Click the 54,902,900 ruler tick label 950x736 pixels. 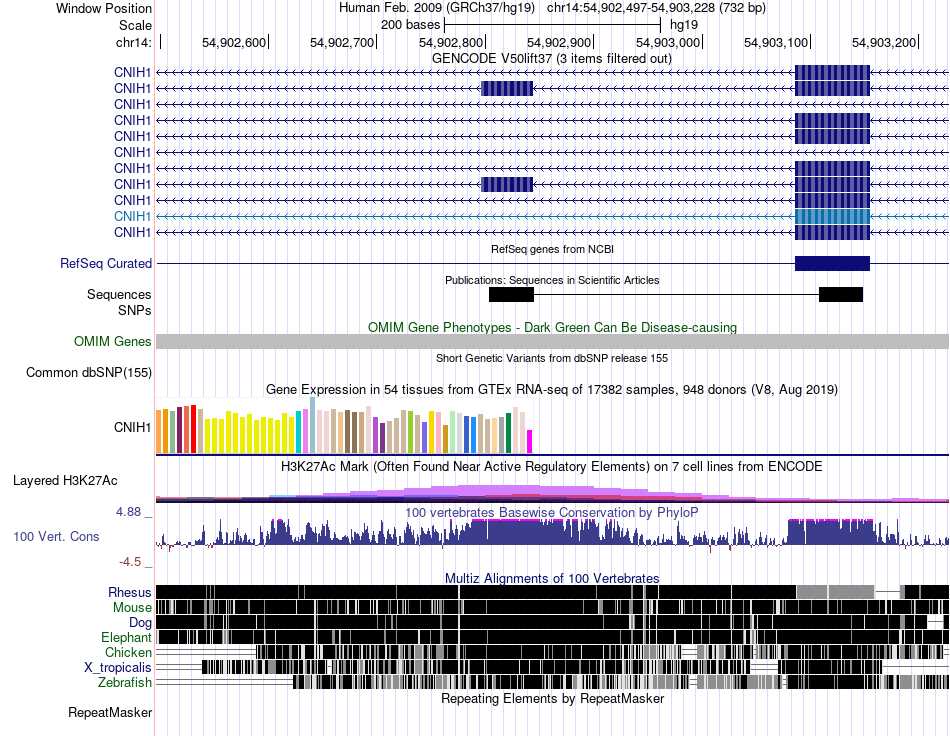tap(559, 42)
